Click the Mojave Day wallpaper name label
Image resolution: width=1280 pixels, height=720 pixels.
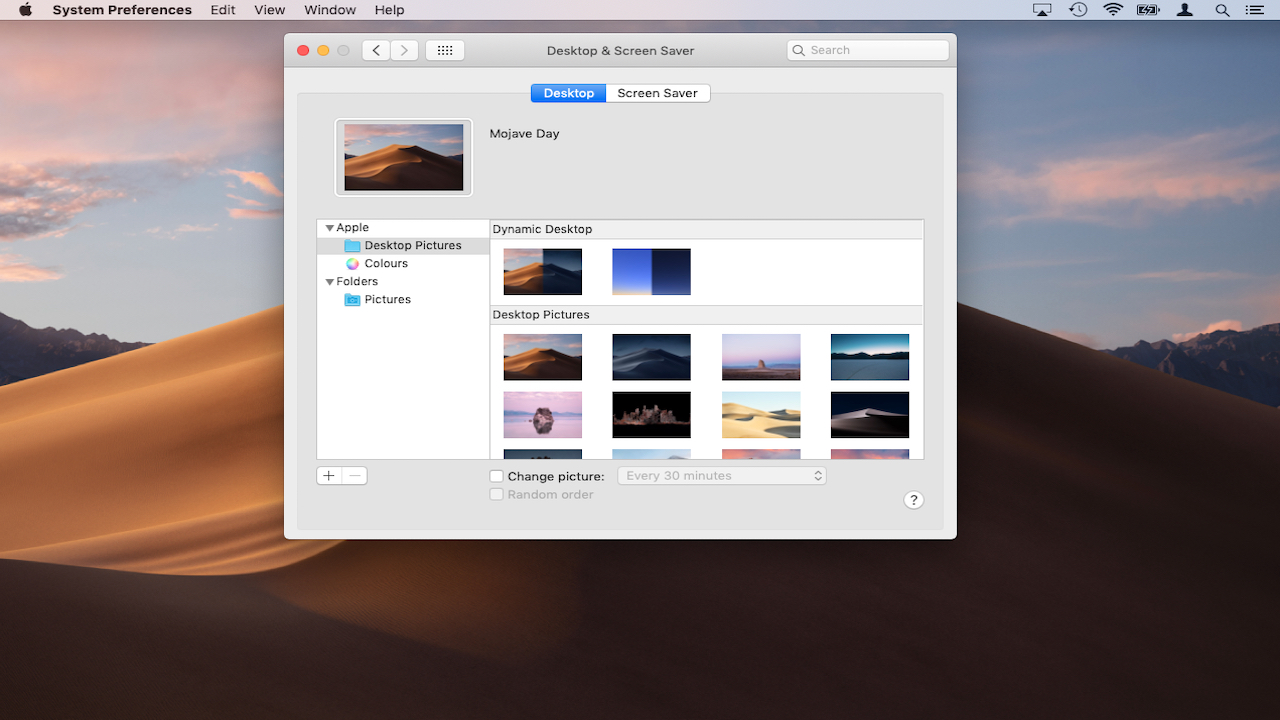tap(525, 134)
